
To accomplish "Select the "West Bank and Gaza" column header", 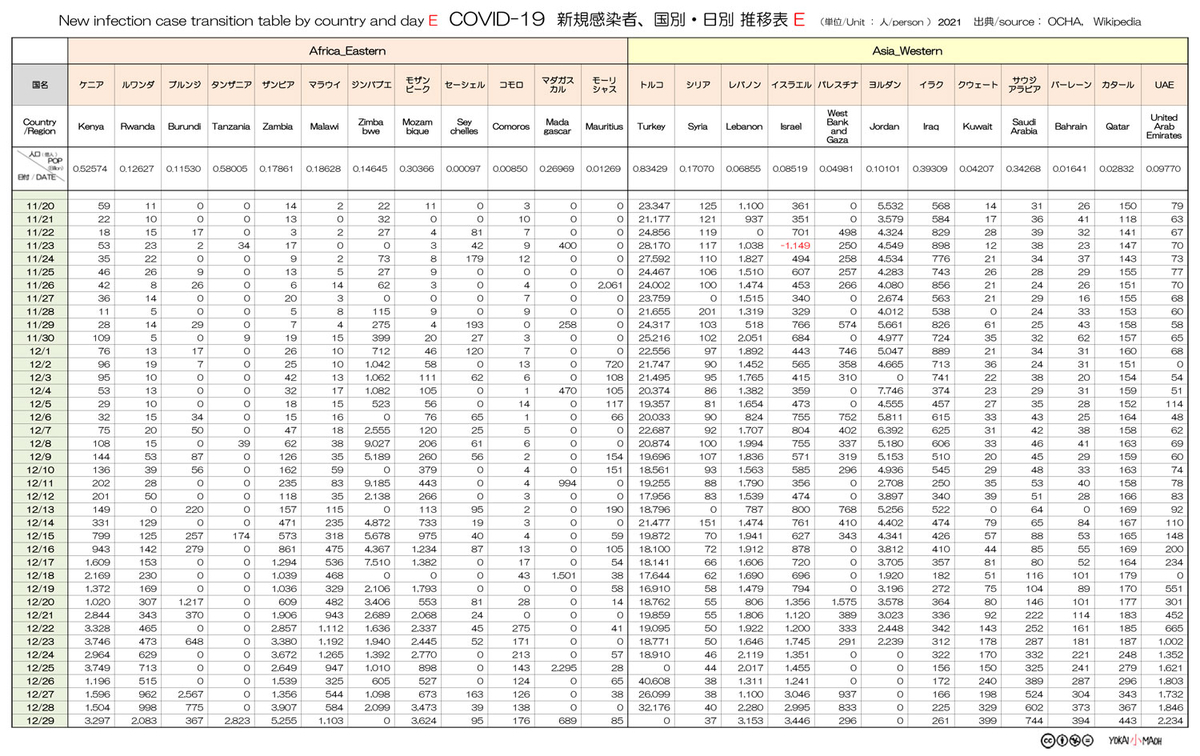I will click(838, 128).
